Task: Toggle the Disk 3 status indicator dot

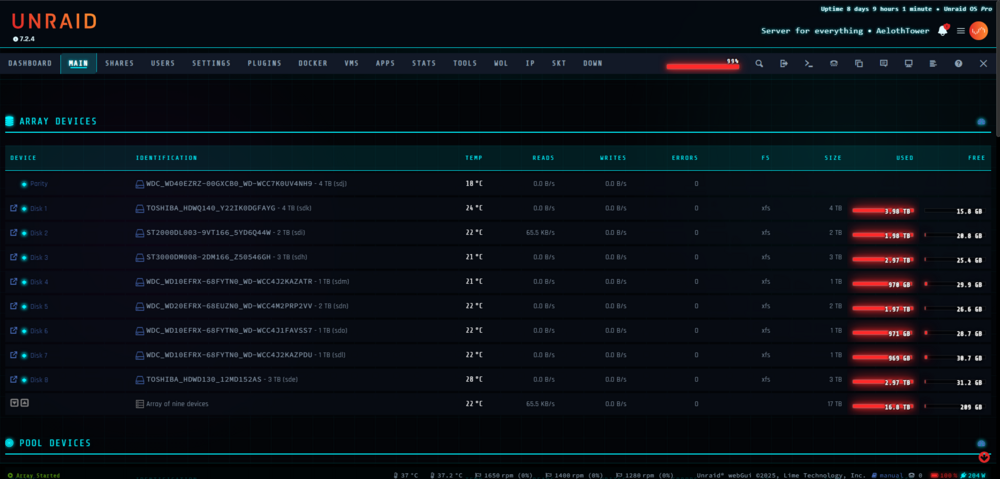Action: pos(24,258)
